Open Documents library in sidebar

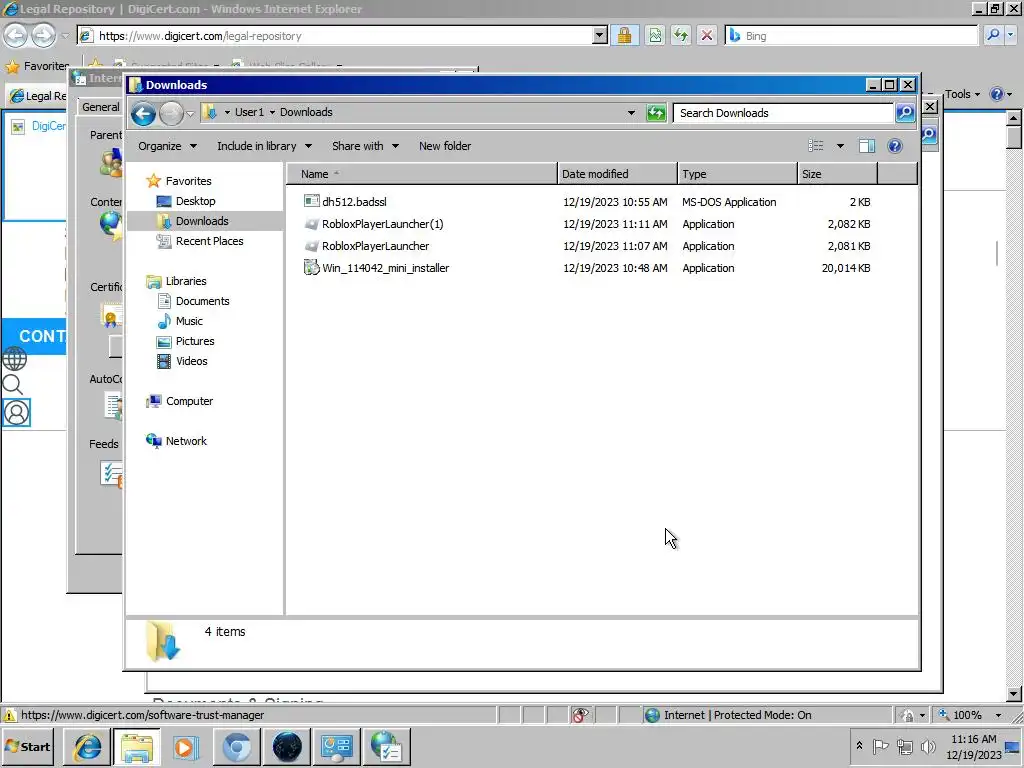click(x=202, y=301)
